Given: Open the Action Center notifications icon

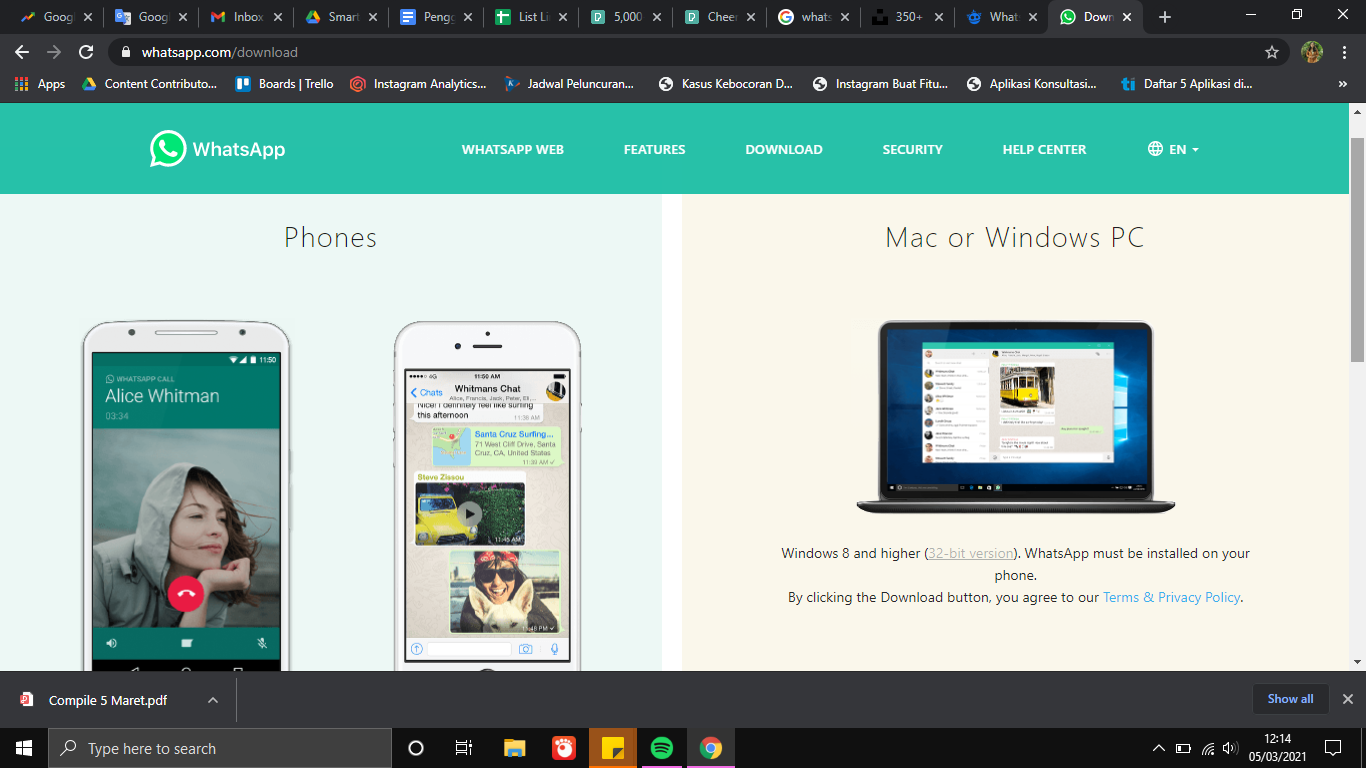Looking at the screenshot, I should point(1332,748).
